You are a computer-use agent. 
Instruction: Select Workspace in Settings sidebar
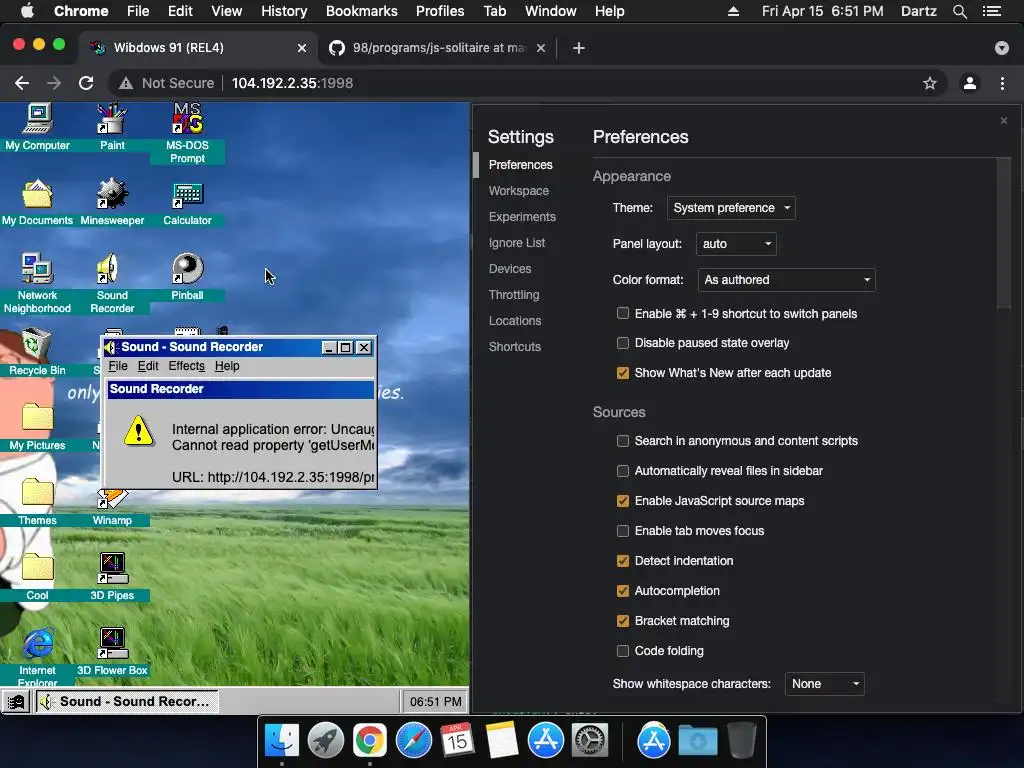coord(519,191)
